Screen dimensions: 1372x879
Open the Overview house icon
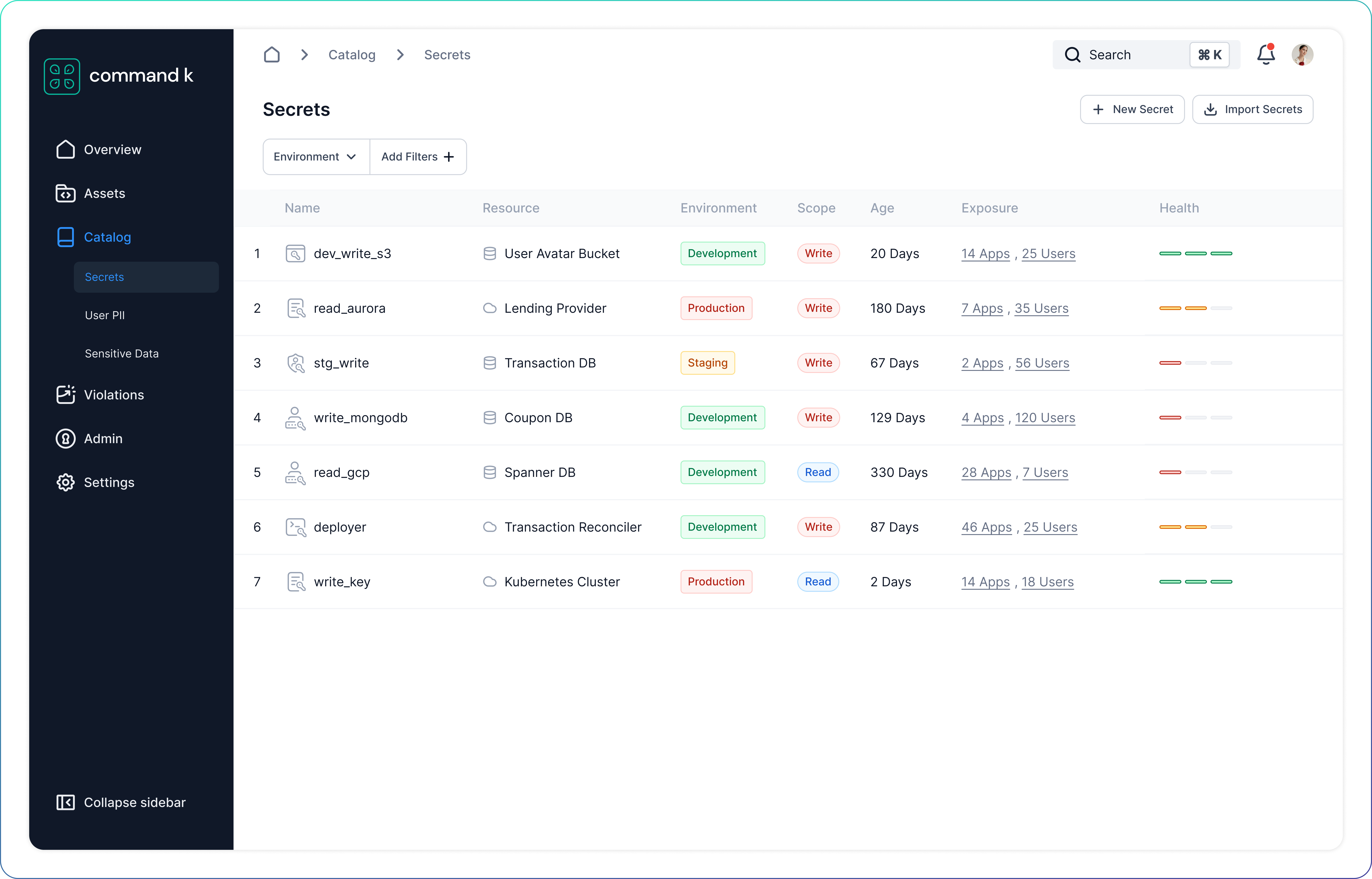click(x=66, y=150)
